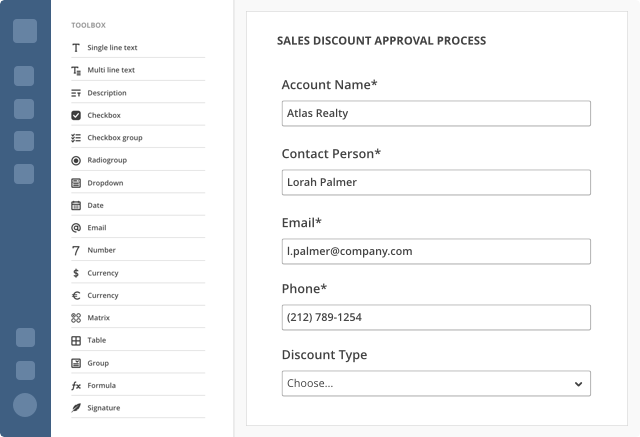Select the Signature feather icon

76,408
